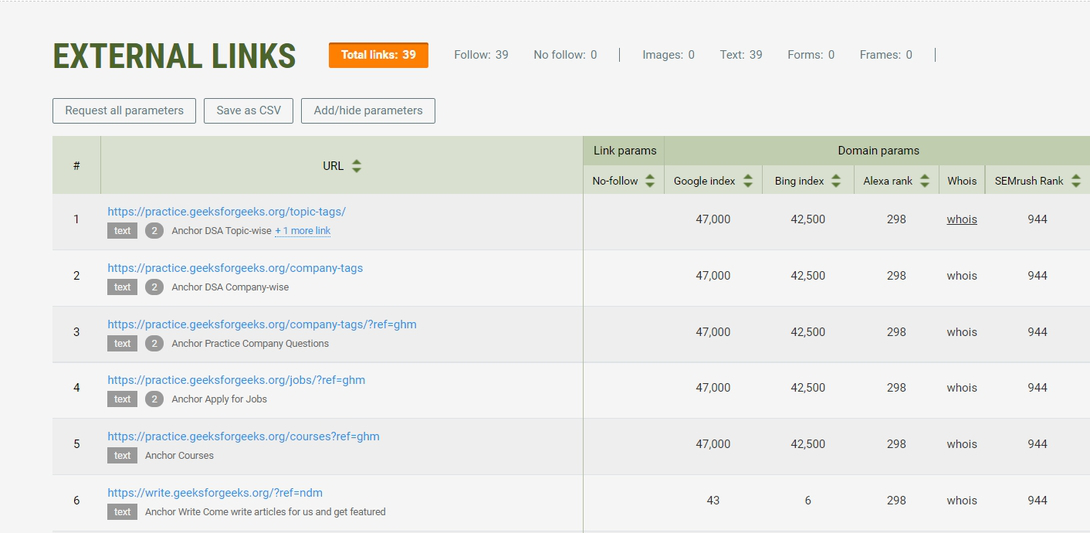1090x533 pixels.
Task: Click the "2" badge beside Apply for Jobs
Action: [154, 399]
